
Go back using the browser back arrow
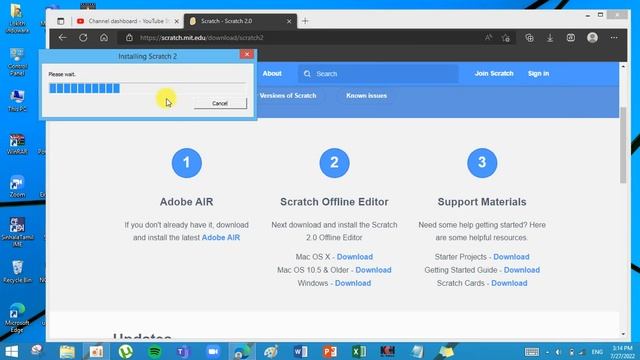[62, 38]
